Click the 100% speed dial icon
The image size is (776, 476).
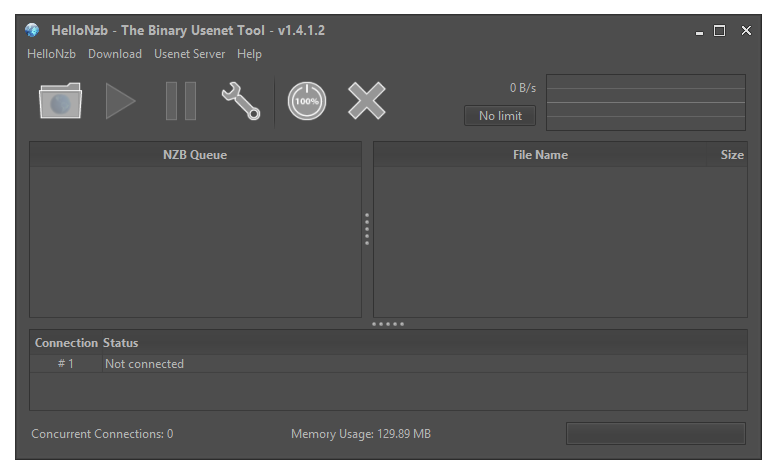[x=307, y=101]
